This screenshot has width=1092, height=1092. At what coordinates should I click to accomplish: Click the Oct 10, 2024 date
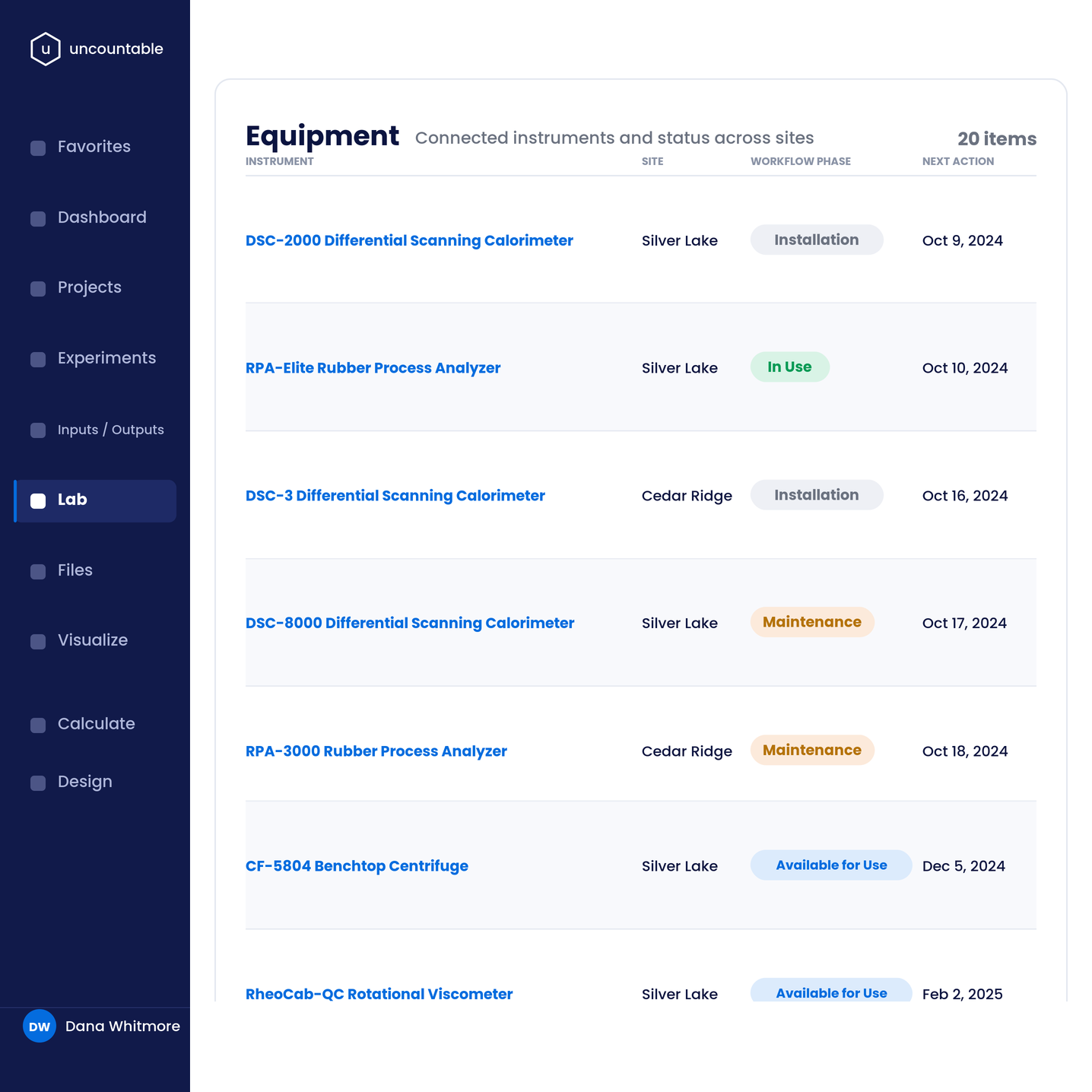pos(965,368)
